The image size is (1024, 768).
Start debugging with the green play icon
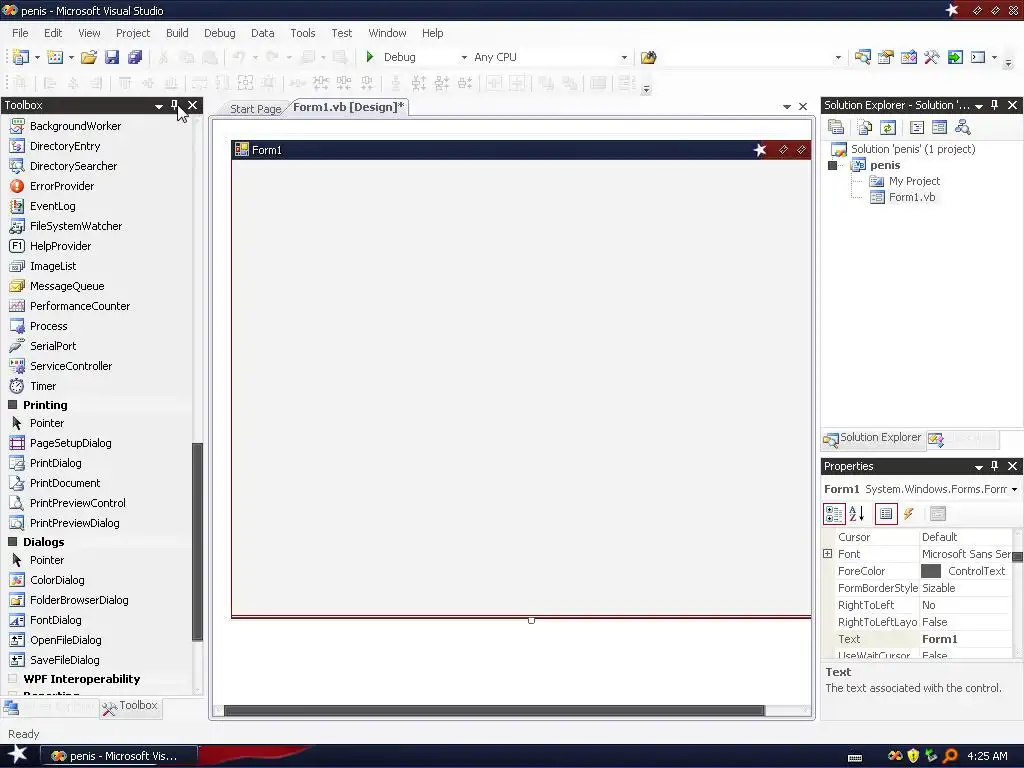[x=370, y=57]
